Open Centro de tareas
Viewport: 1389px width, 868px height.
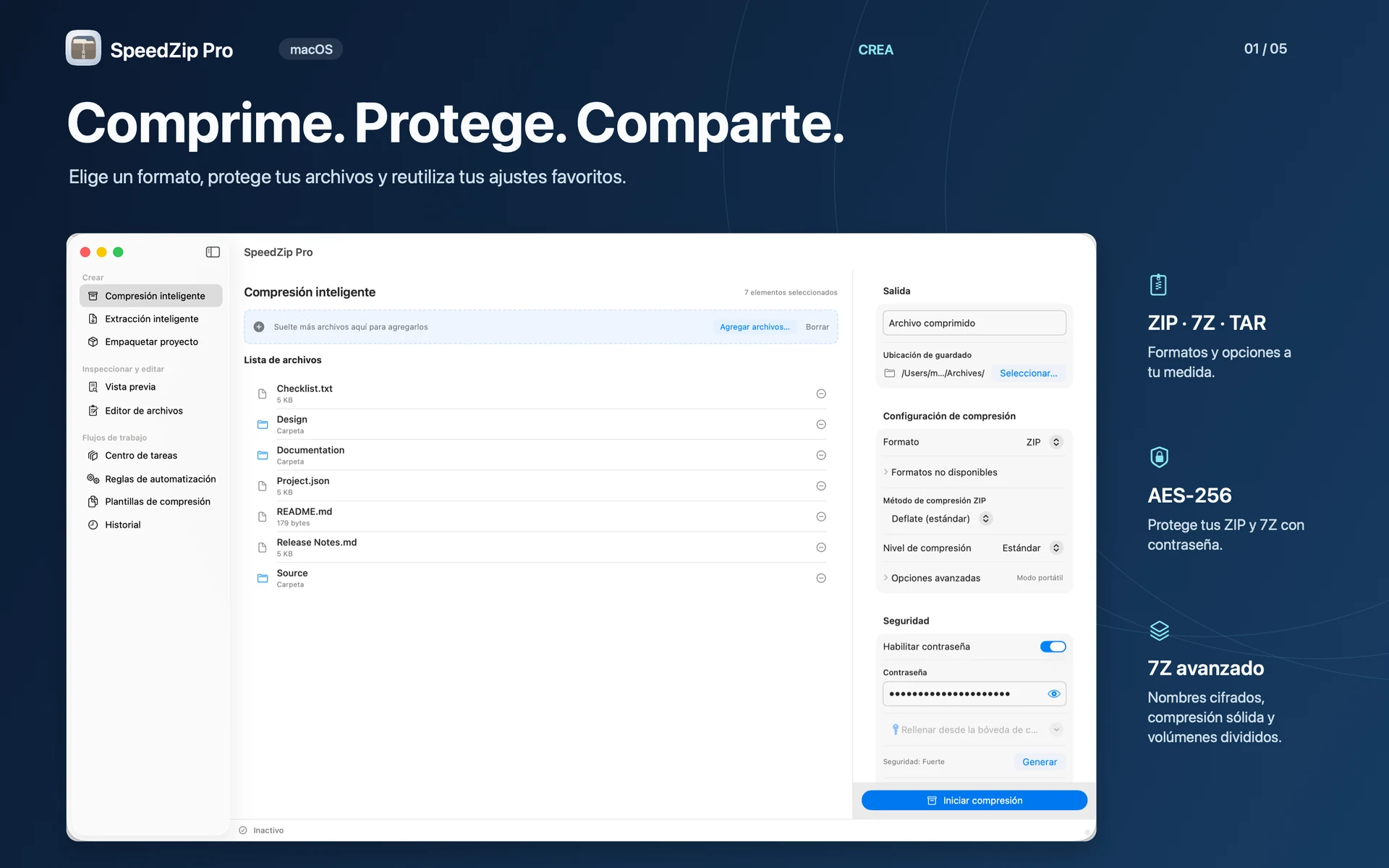pos(150,456)
